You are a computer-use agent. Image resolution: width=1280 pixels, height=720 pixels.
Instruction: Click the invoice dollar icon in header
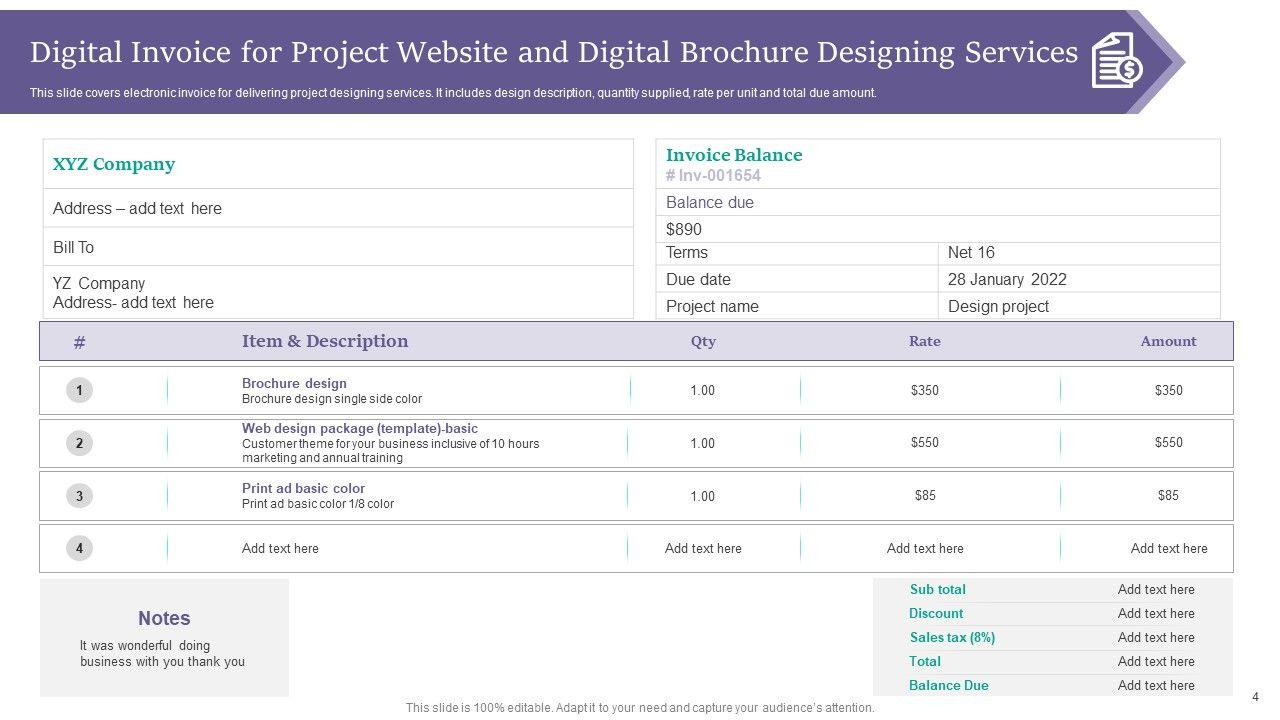[x=1117, y=60]
